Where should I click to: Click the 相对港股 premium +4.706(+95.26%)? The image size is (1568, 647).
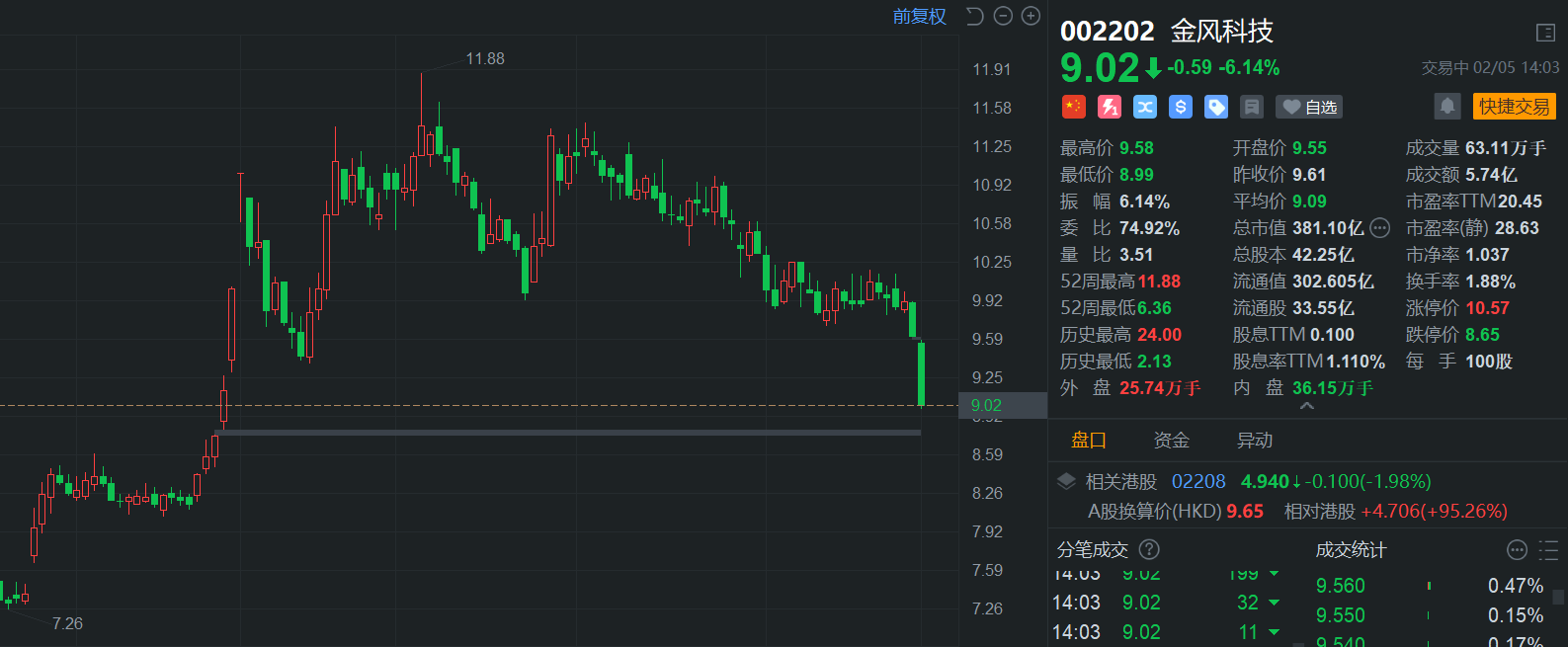[1435, 512]
